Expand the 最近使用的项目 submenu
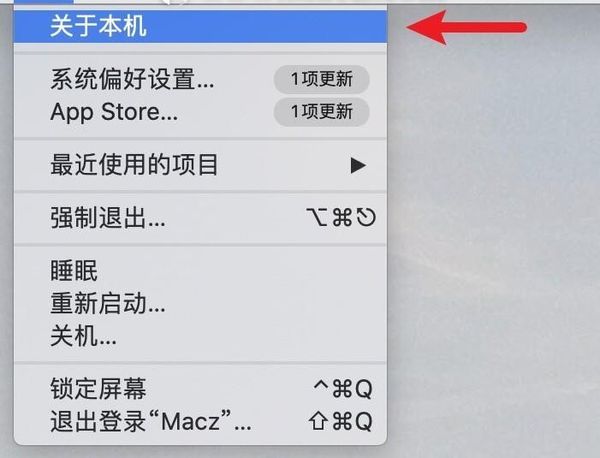 [200, 165]
